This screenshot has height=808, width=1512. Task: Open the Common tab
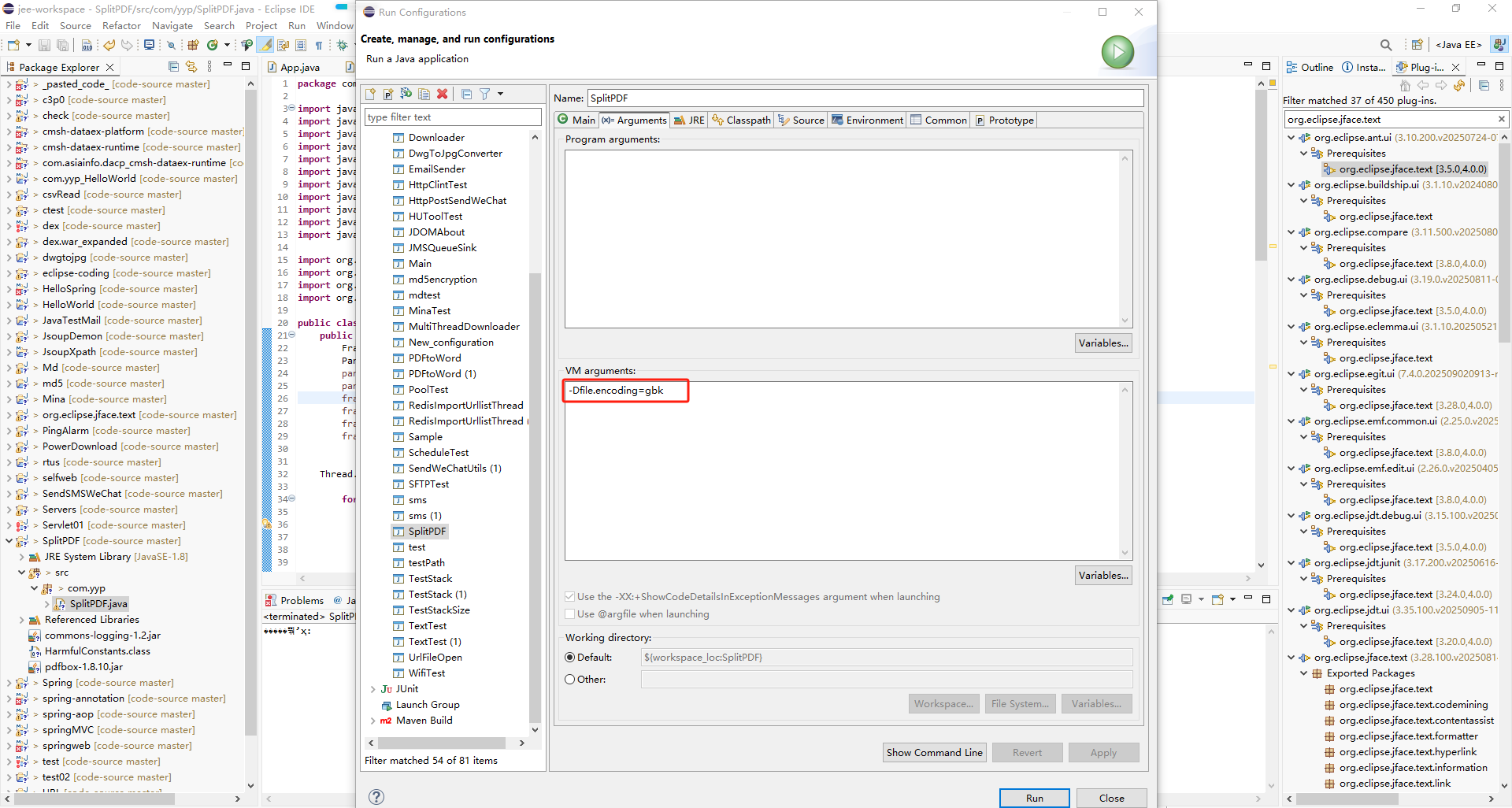pyautogui.click(x=938, y=120)
